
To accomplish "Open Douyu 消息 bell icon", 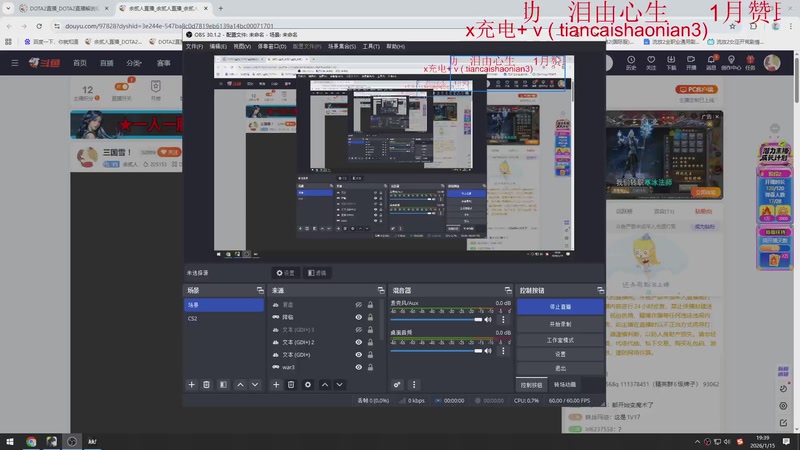I will tap(711, 63).
